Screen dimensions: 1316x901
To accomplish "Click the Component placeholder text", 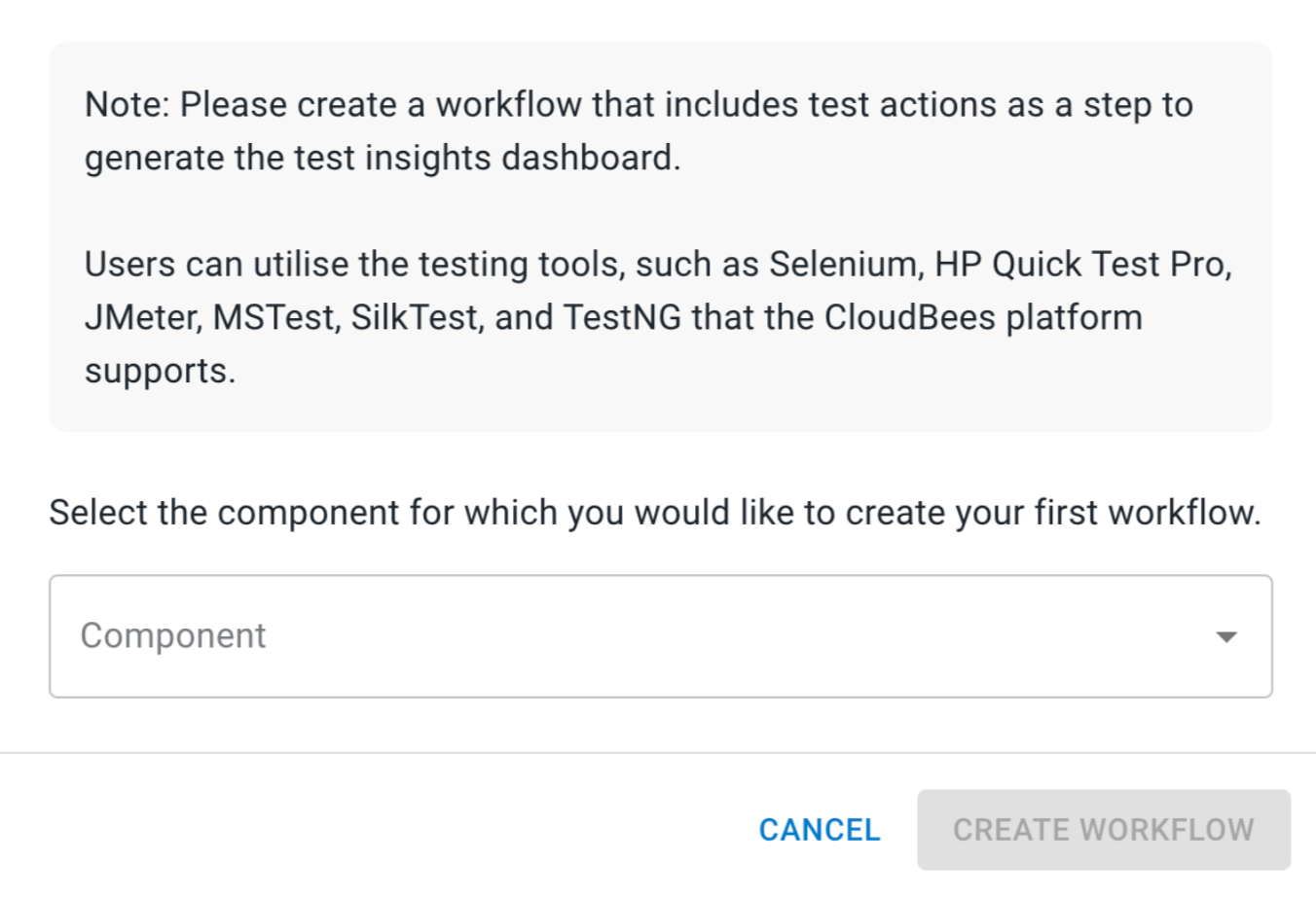I will (173, 634).
